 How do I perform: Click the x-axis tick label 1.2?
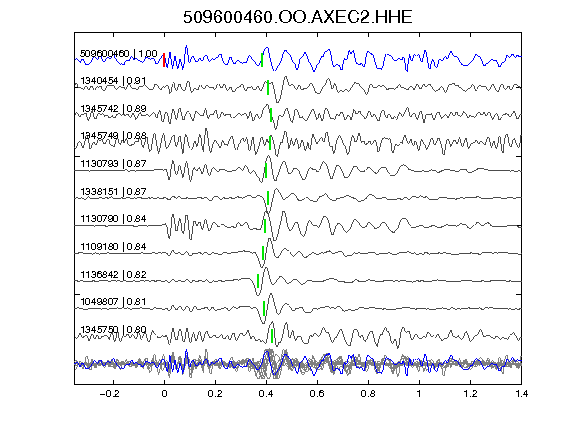(x=470, y=394)
